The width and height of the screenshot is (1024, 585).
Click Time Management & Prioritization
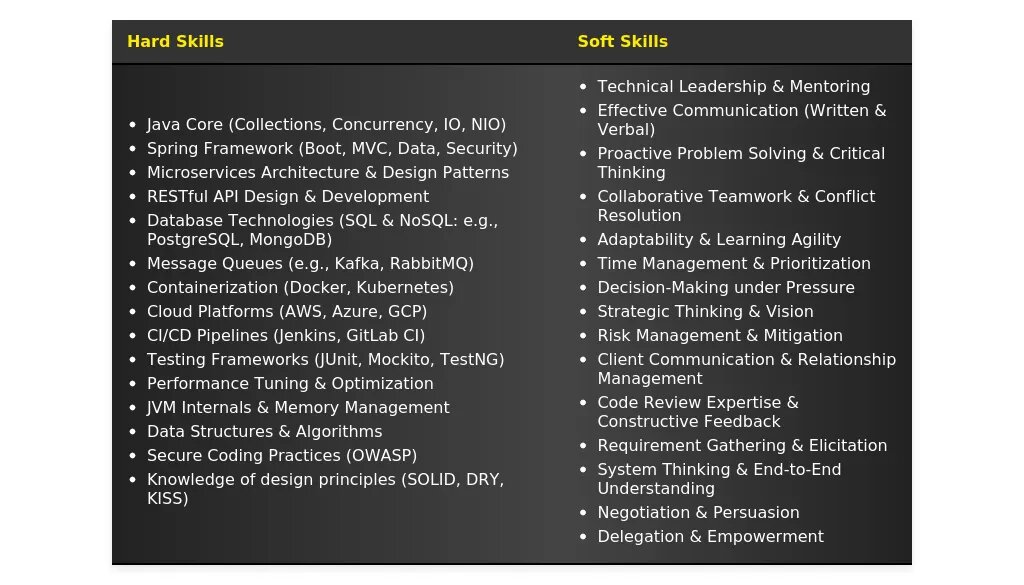[x=734, y=264]
